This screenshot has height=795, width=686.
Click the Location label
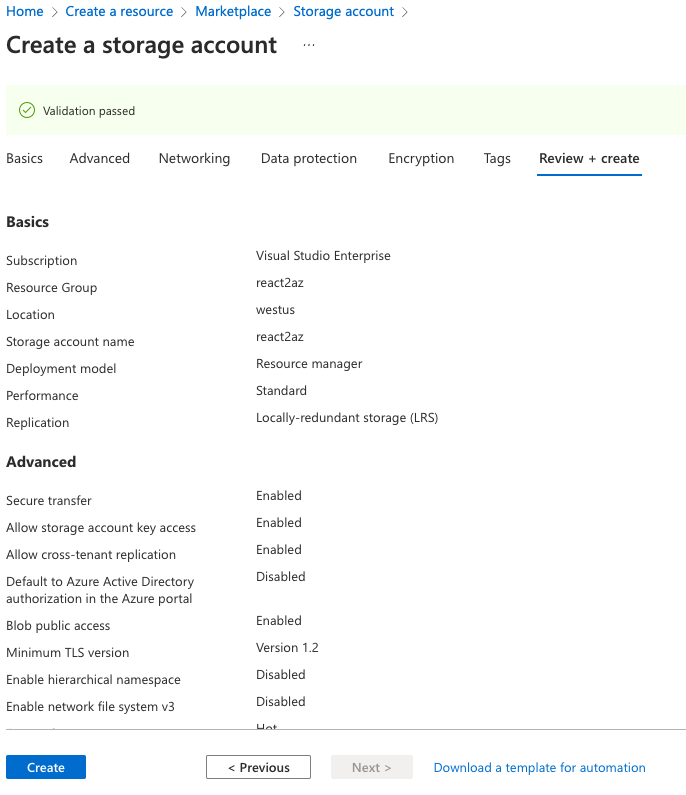tap(30, 314)
